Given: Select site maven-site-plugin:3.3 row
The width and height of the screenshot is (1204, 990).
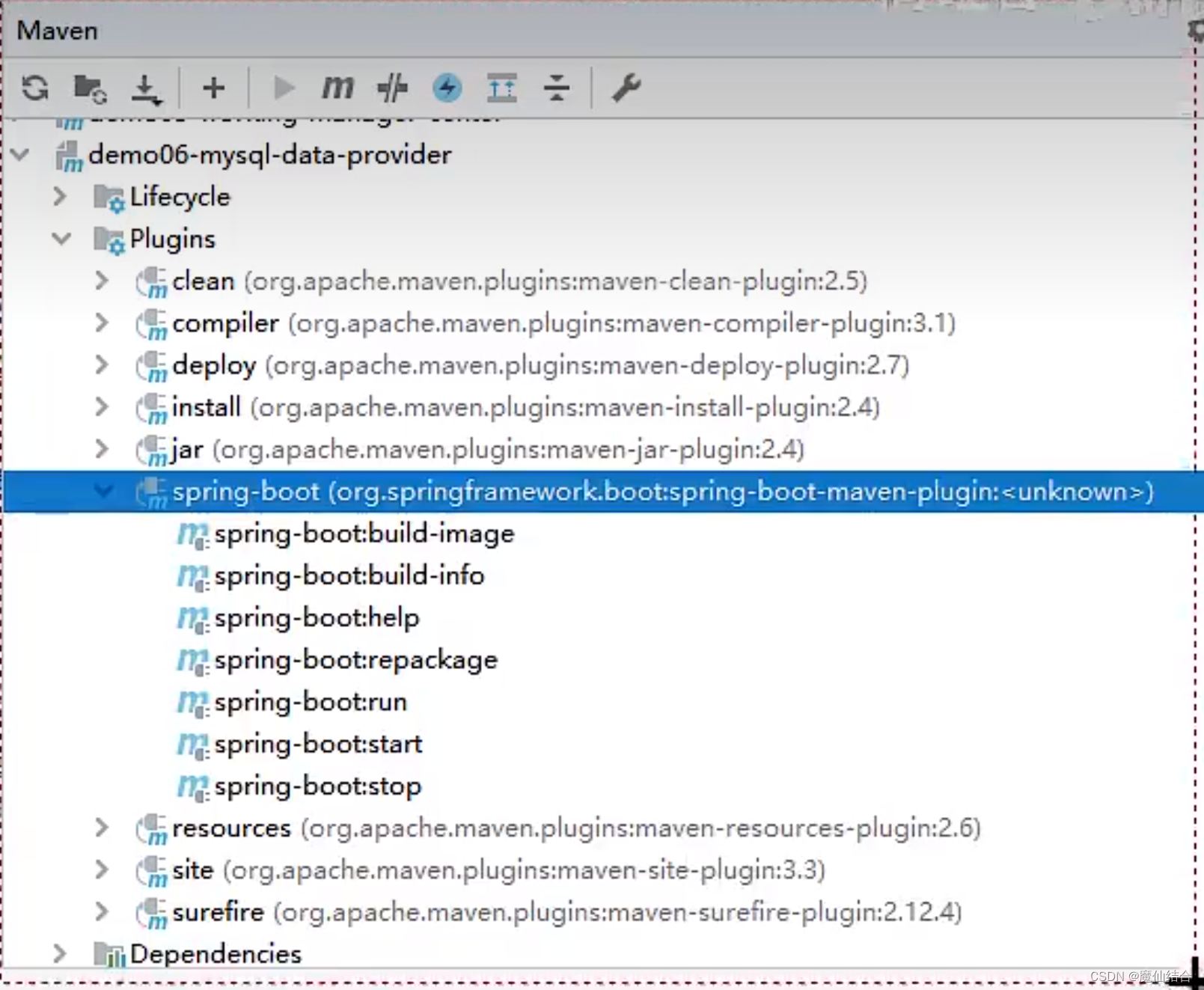Looking at the screenshot, I should click(498, 870).
